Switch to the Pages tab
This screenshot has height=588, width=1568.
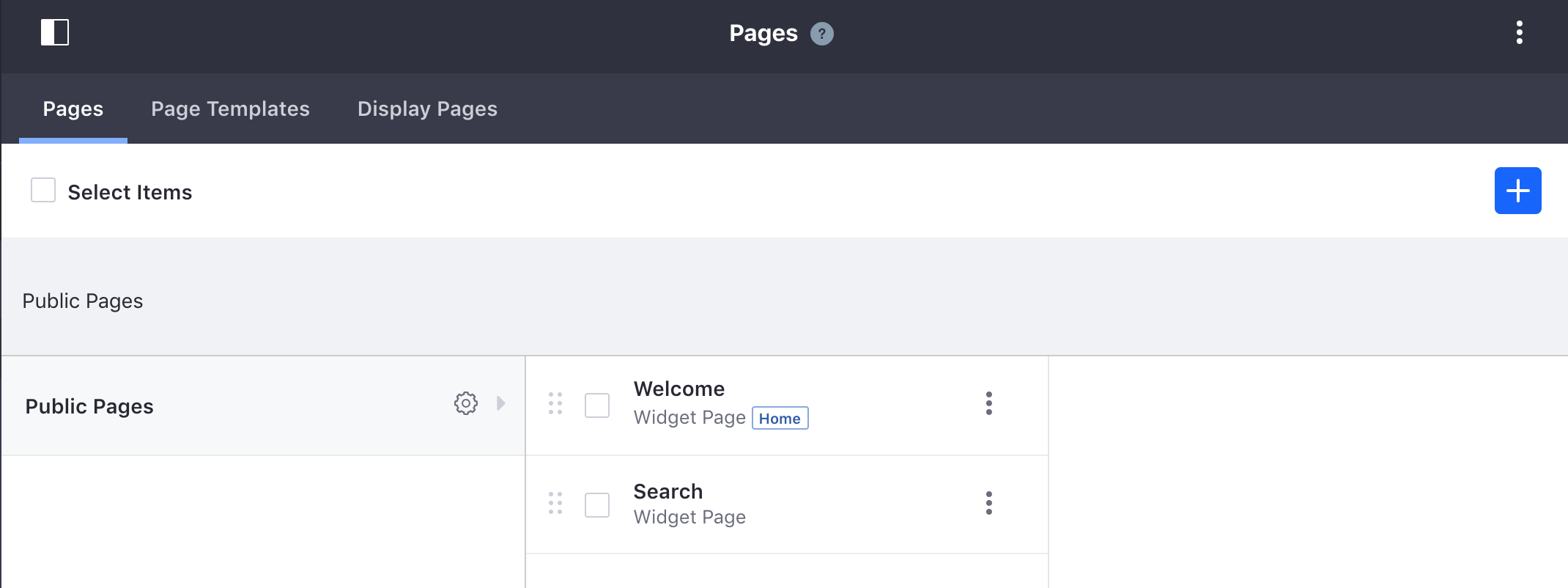click(x=73, y=109)
